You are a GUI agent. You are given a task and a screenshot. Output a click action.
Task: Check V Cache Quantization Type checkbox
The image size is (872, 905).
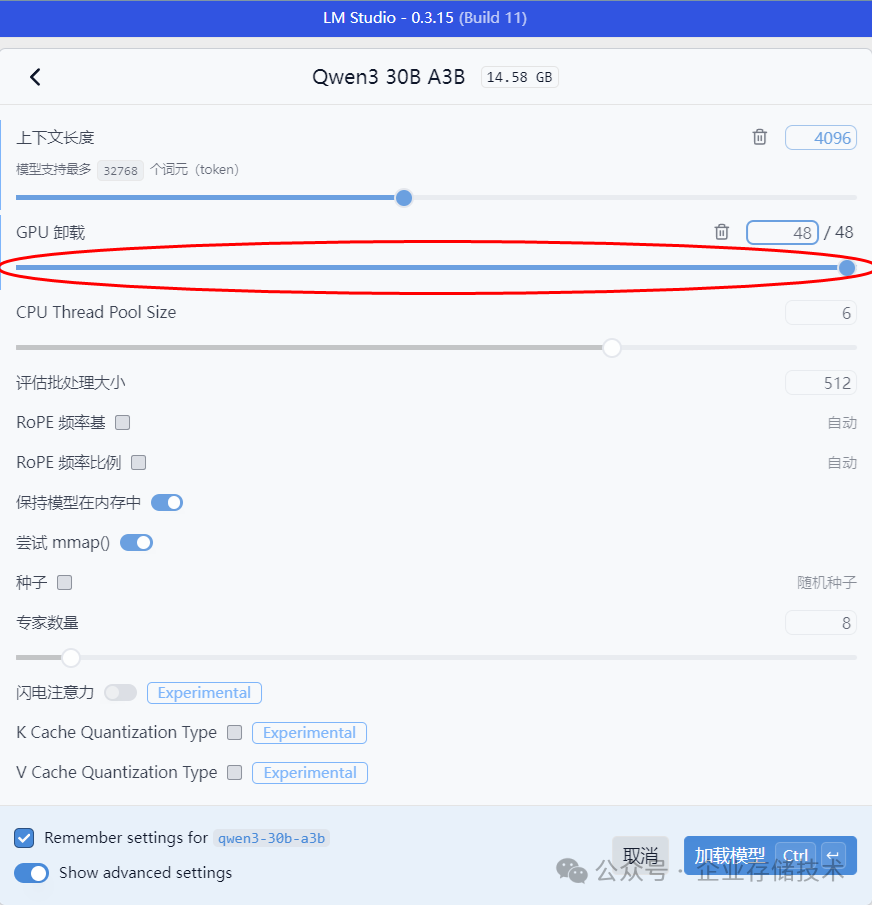[234, 772]
